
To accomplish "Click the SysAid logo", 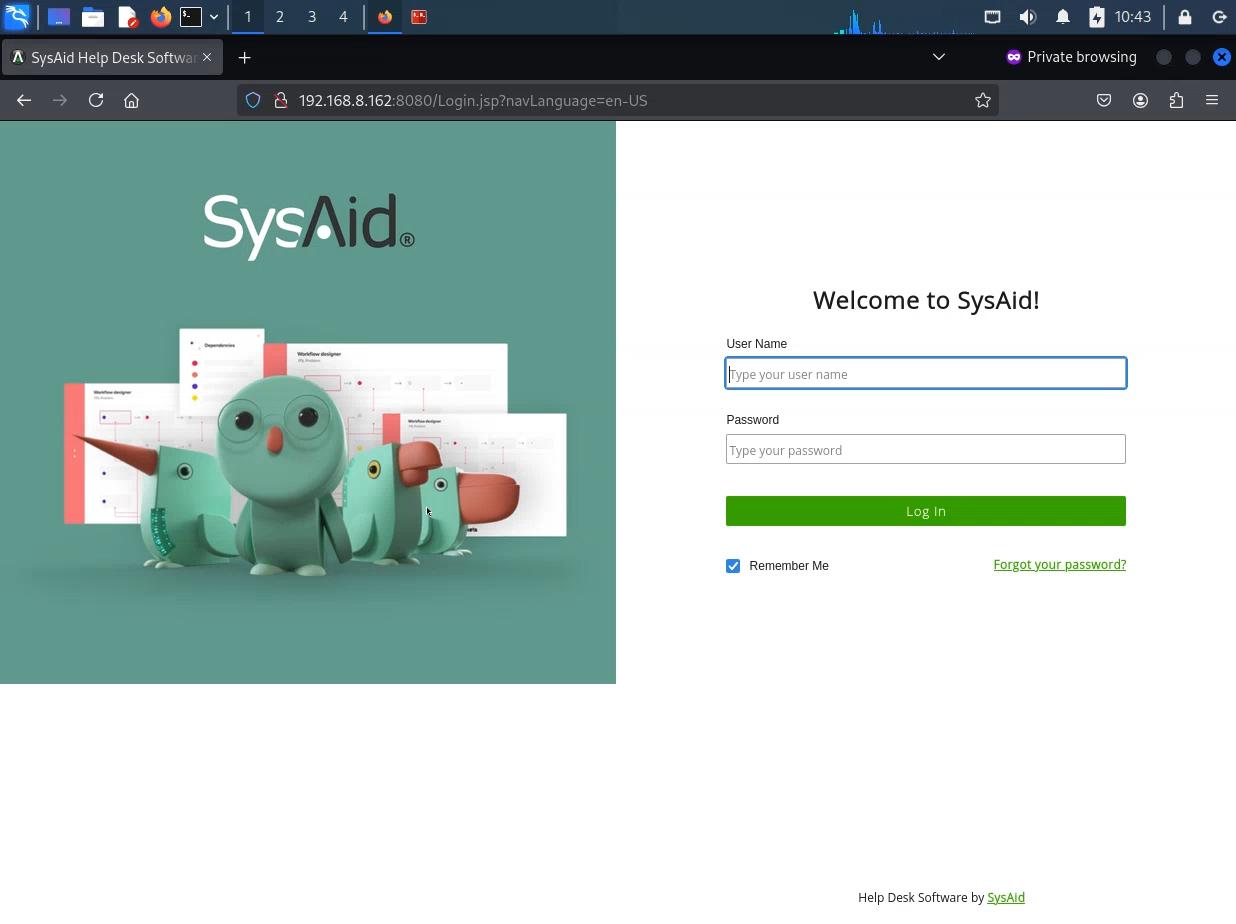I will coord(309,226).
